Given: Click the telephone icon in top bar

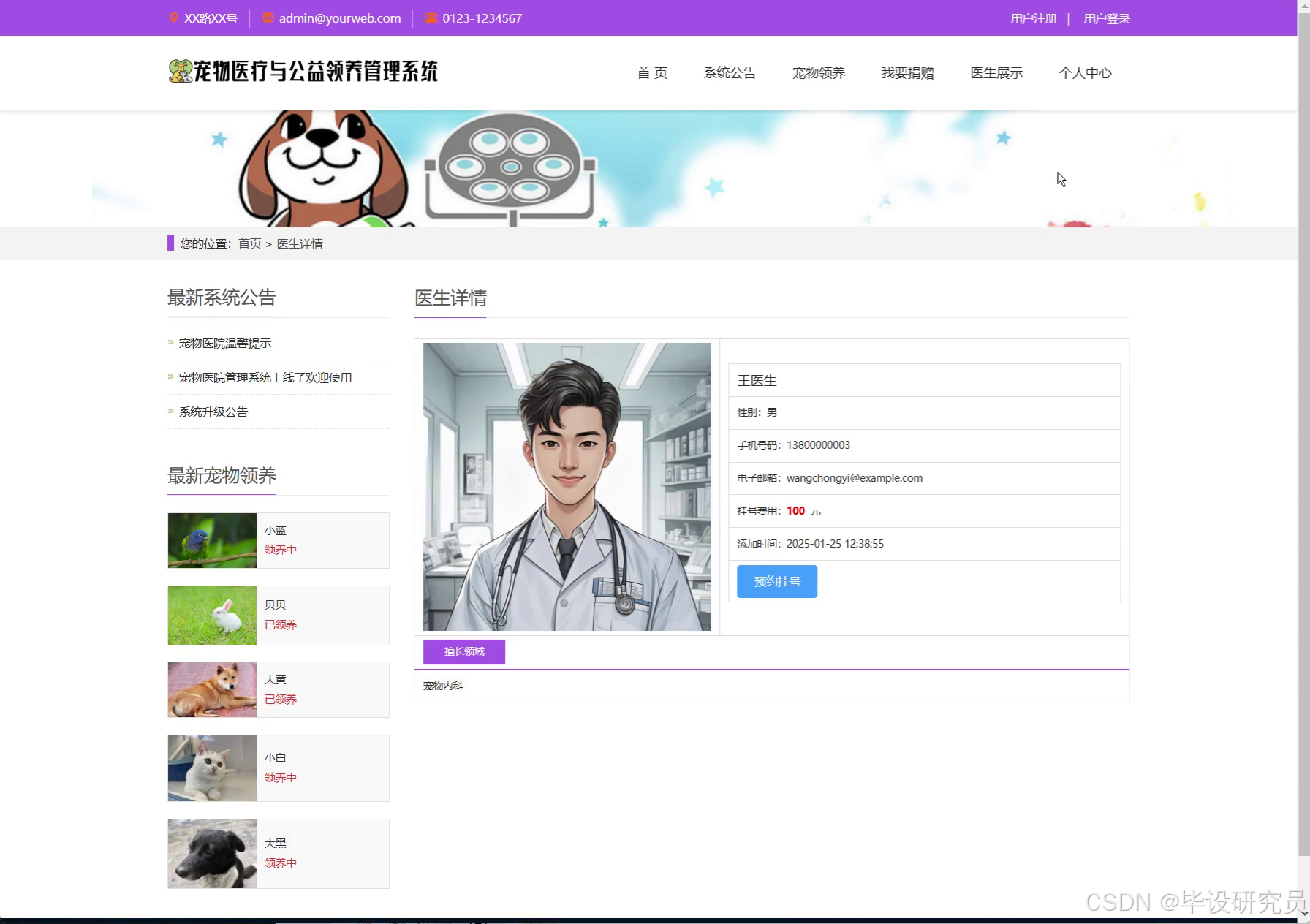Looking at the screenshot, I should click(431, 18).
